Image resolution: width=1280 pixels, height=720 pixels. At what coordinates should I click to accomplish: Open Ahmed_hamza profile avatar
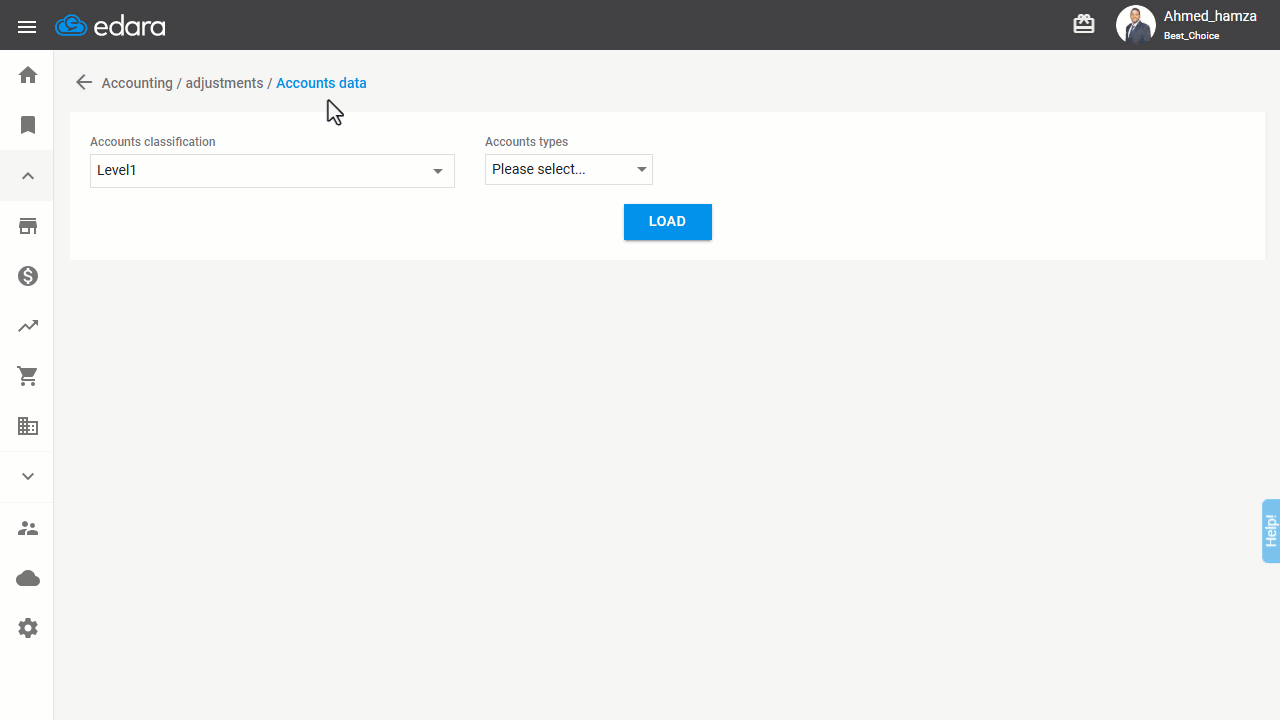[1135, 25]
